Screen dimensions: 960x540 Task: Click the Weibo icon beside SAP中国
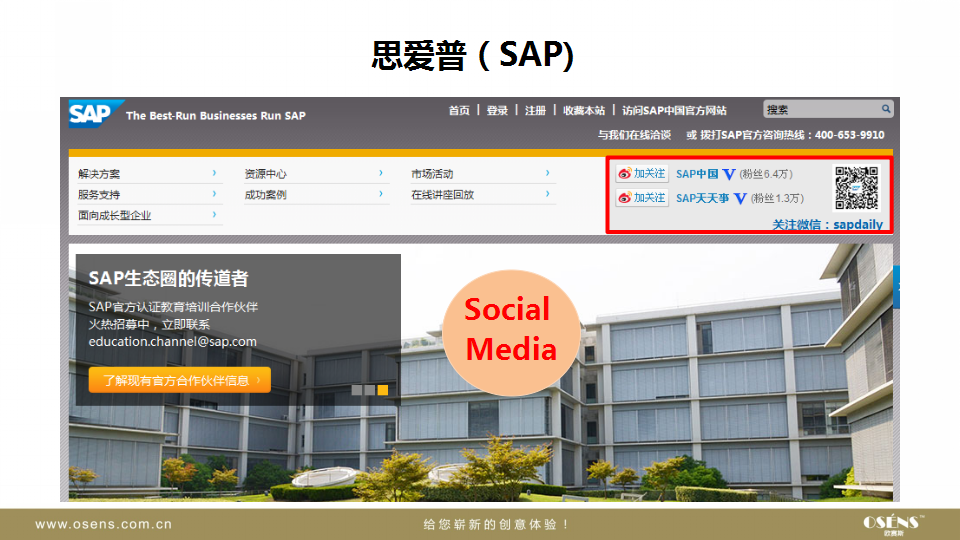coord(624,174)
